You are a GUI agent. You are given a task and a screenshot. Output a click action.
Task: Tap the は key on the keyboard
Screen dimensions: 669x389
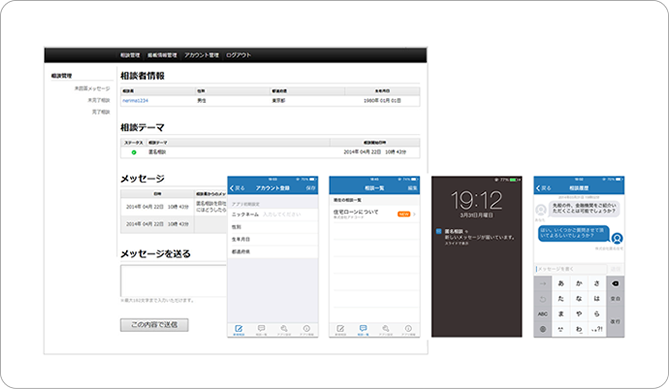[597, 299]
